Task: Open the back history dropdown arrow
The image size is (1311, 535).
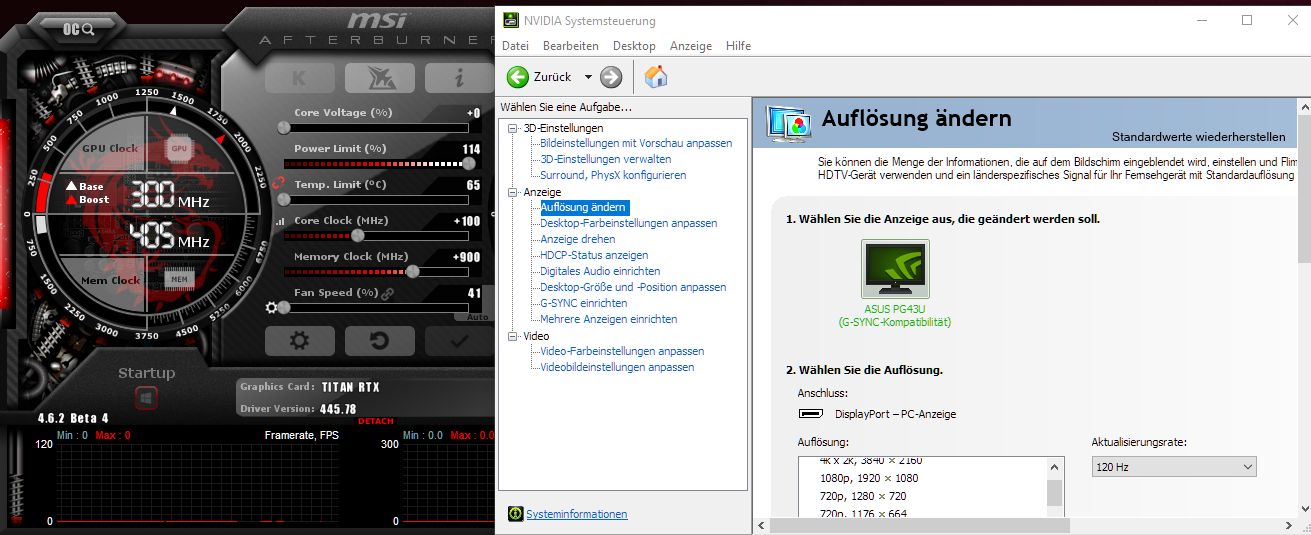Action: tap(588, 77)
